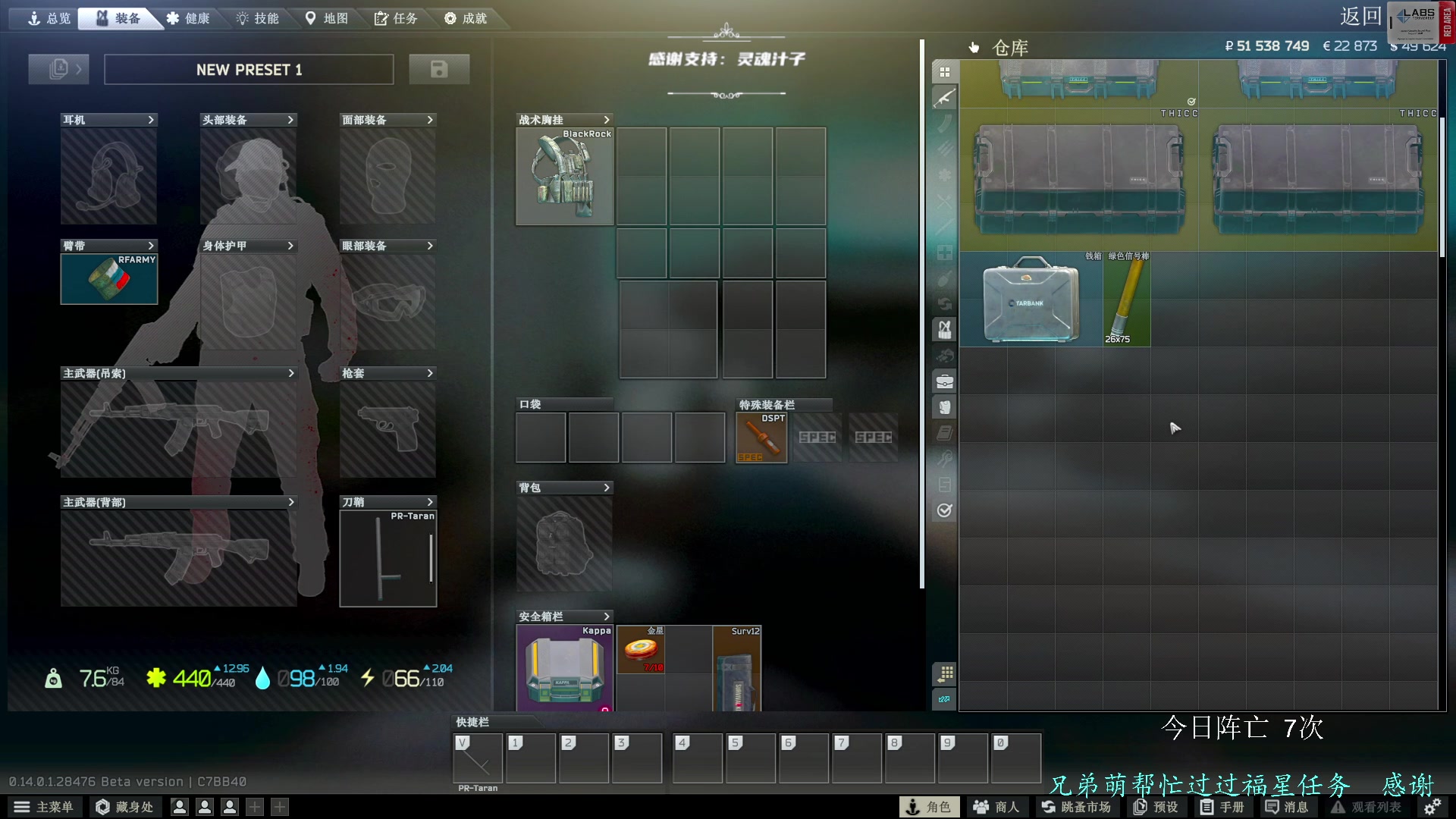Switch to the 任务 tasks tab

click(x=396, y=18)
